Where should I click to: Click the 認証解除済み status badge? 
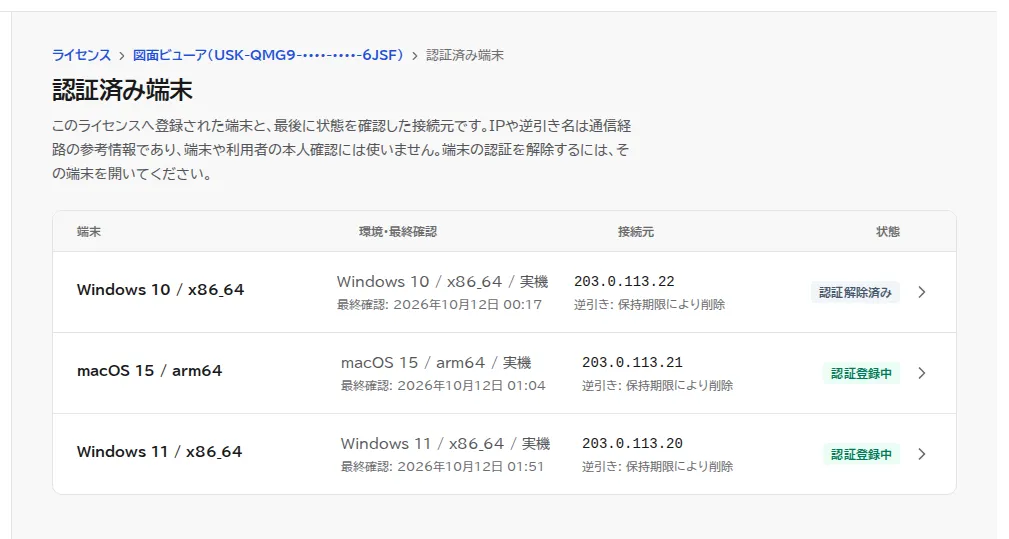pos(855,293)
